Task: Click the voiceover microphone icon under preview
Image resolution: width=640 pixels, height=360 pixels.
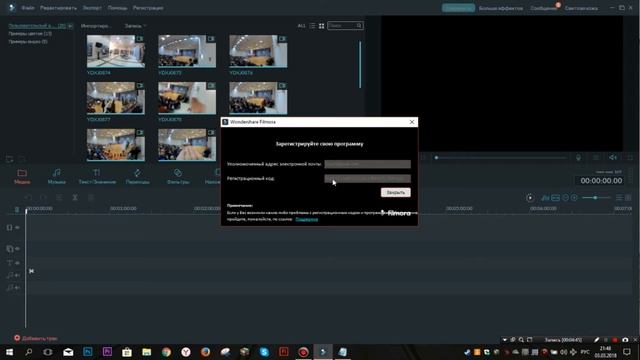Action: coord(578,158)
